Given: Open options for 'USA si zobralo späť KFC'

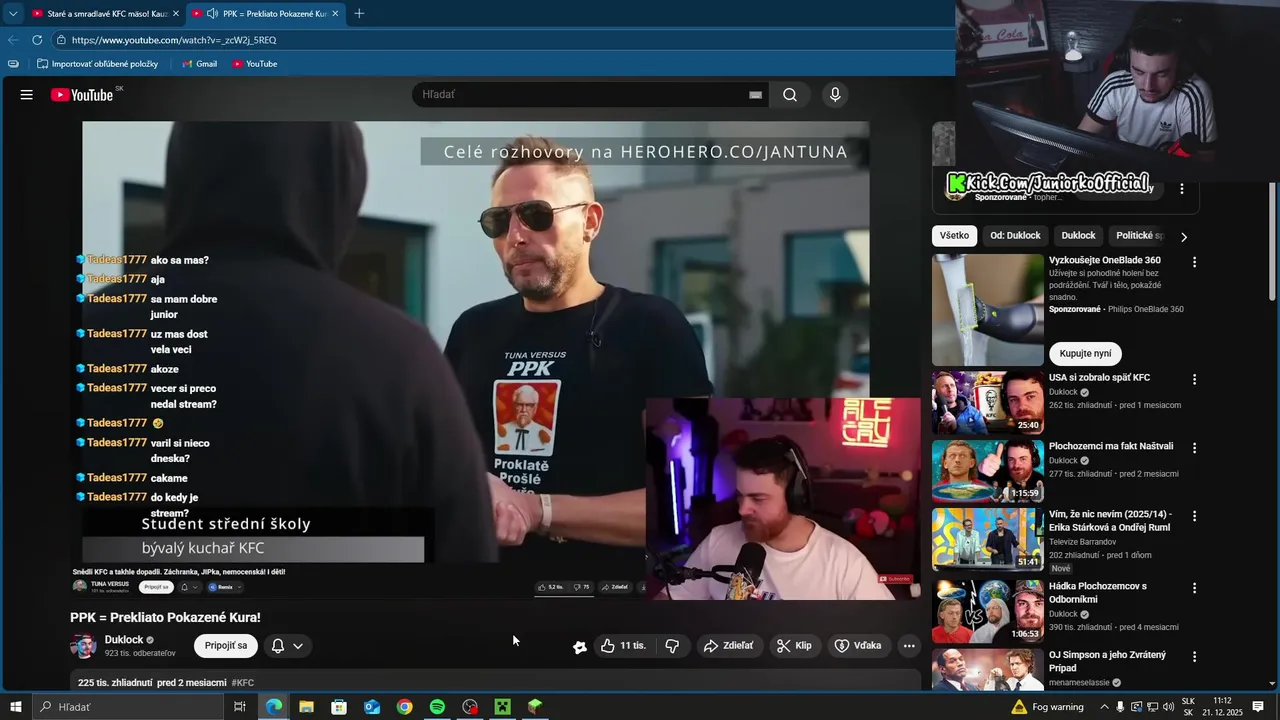Looking at the screenshot, I should coord(1194,380).
